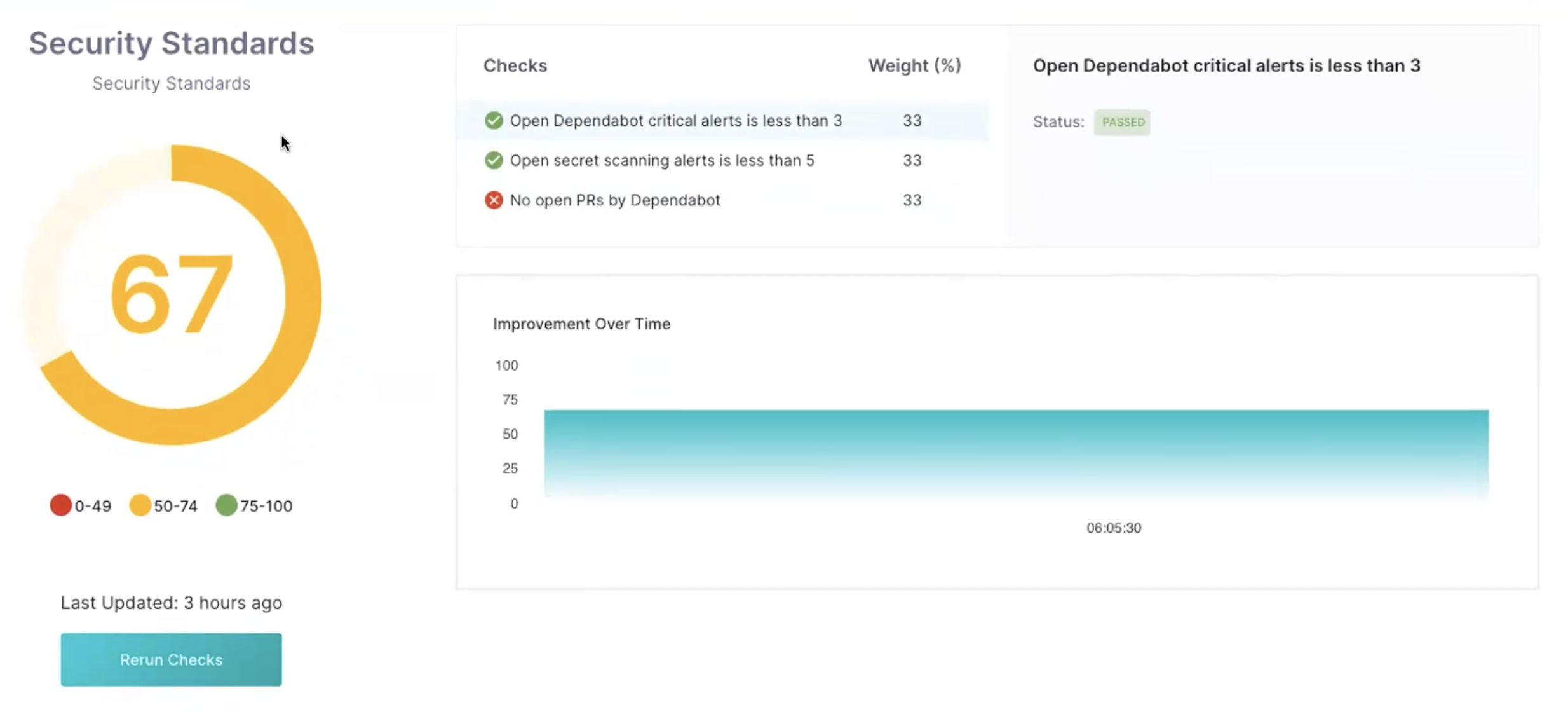Viewport: 1568px width, 712px height.
Task: Click the red 0-49 legend dot
Action: pyautogui.click(x=60, y=505)
